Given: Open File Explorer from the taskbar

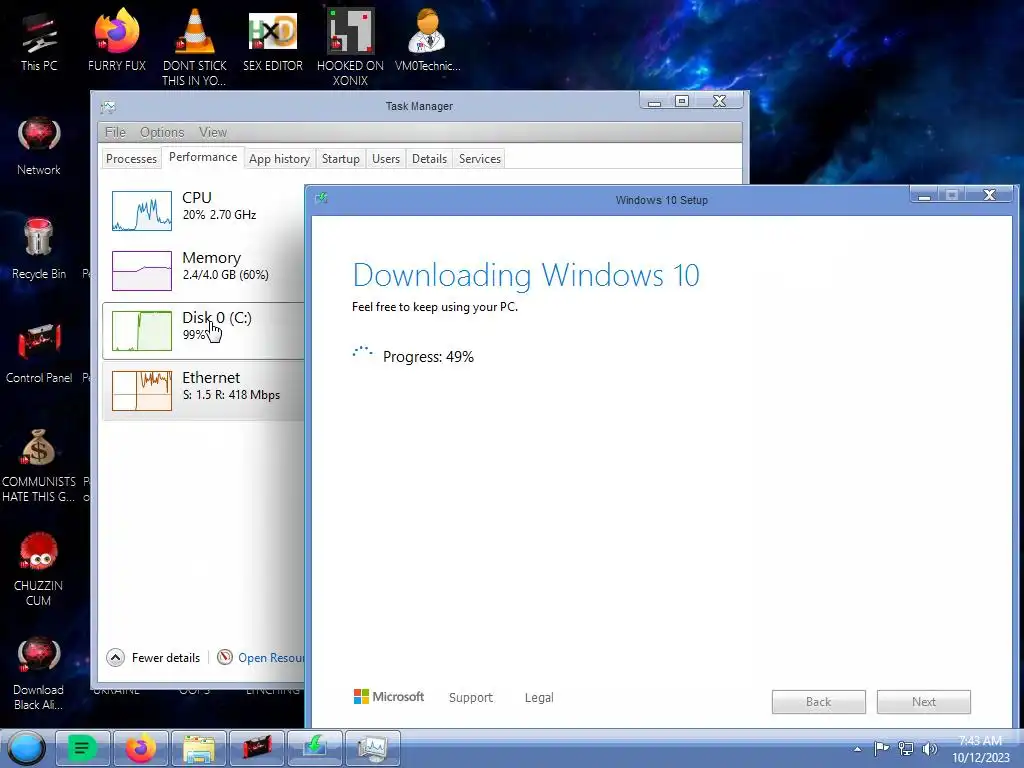Looking at the screenshot, I should [x=199, y=748].
